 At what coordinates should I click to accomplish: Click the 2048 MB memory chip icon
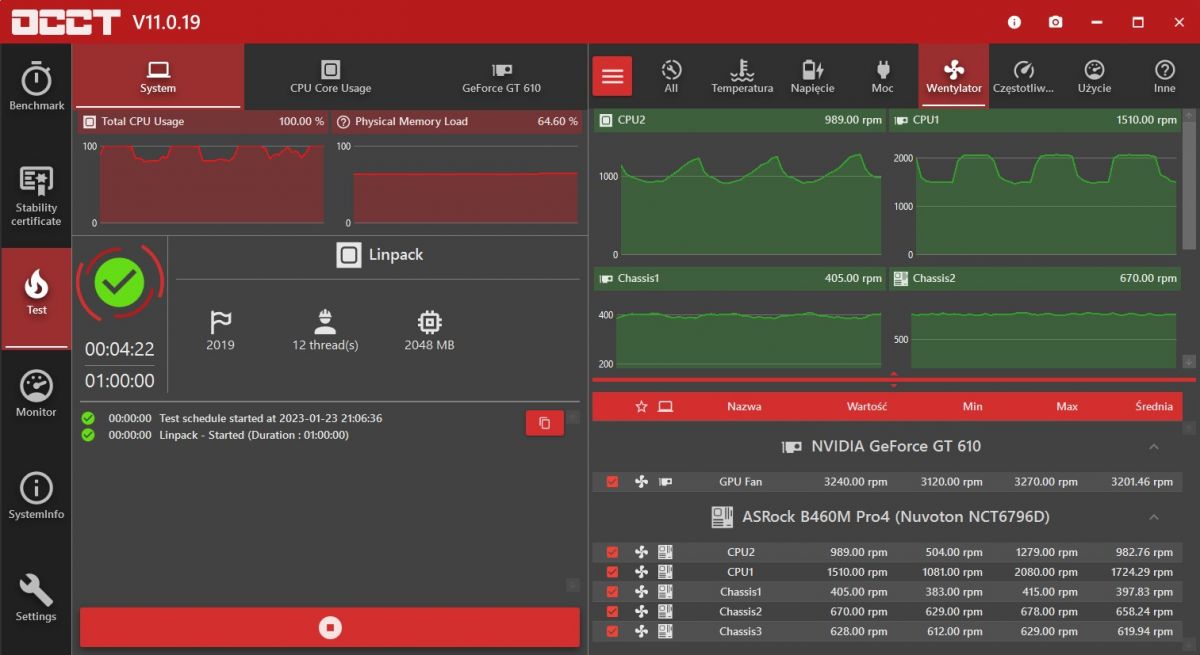coord(430,322)
